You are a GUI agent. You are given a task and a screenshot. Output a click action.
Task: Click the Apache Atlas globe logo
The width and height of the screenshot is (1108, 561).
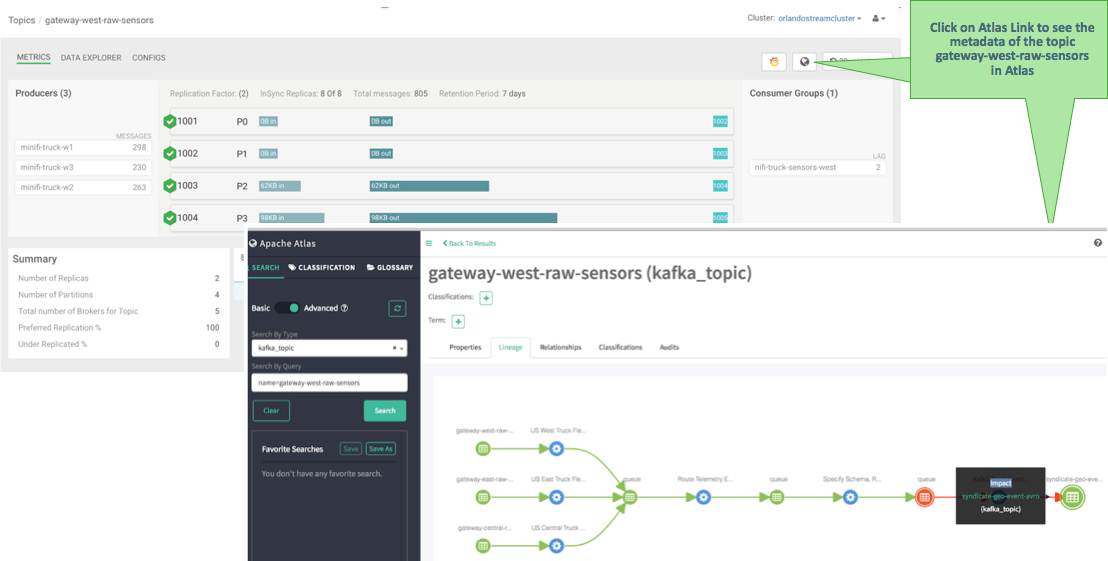[x=253, y=243]
